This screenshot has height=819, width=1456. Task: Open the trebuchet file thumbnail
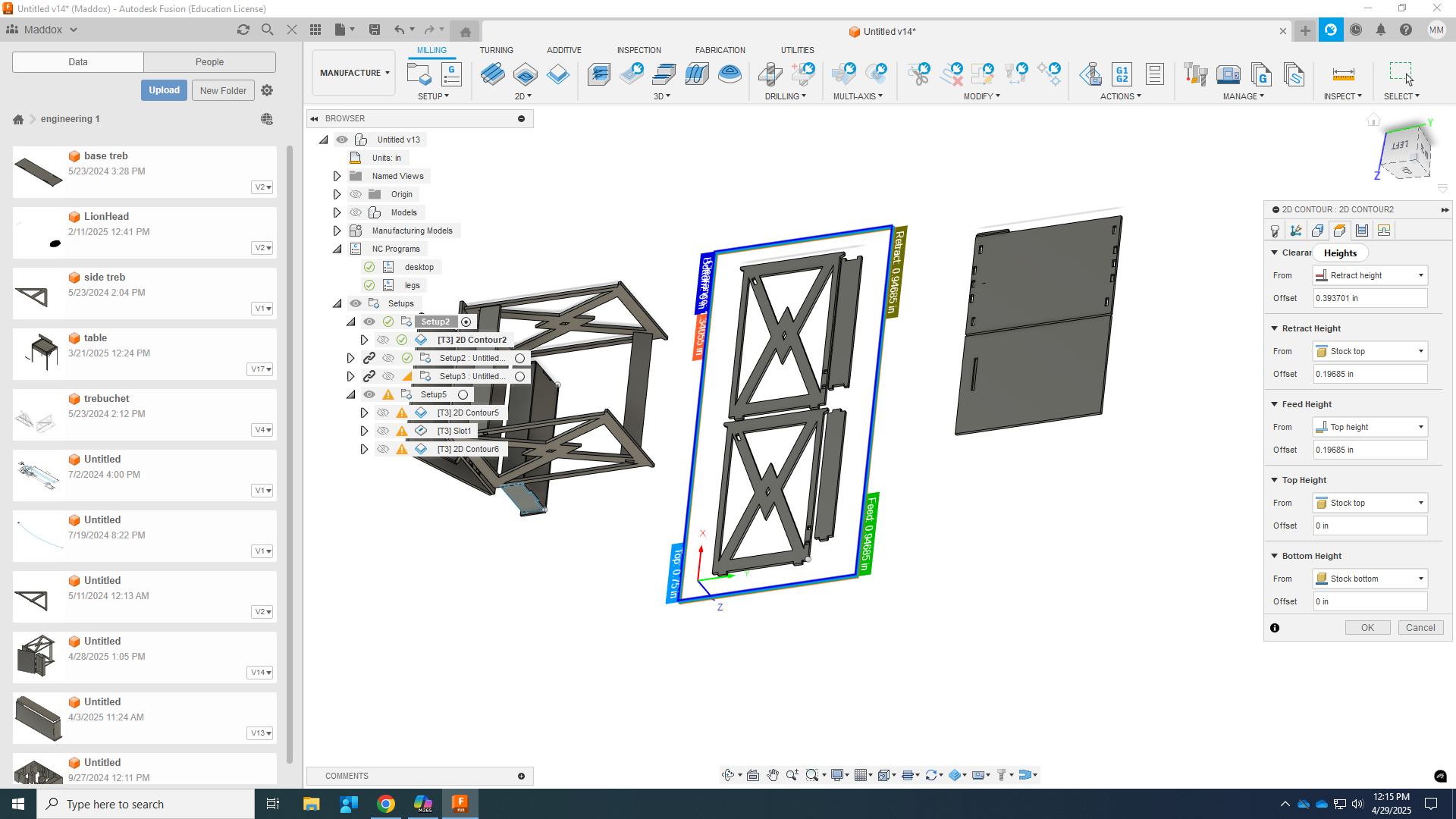(36, 415)
